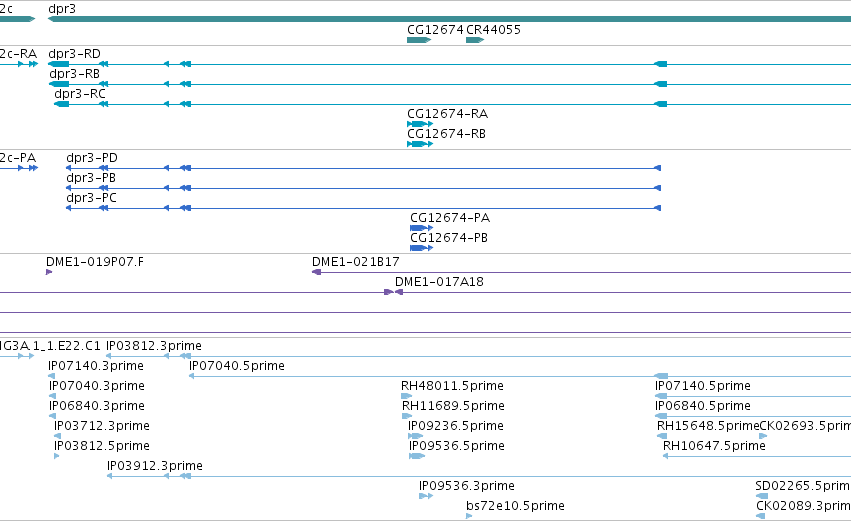This screenshot has width=851, height=521.
Task: Select the dpr3 gene label
Action: 62,9
